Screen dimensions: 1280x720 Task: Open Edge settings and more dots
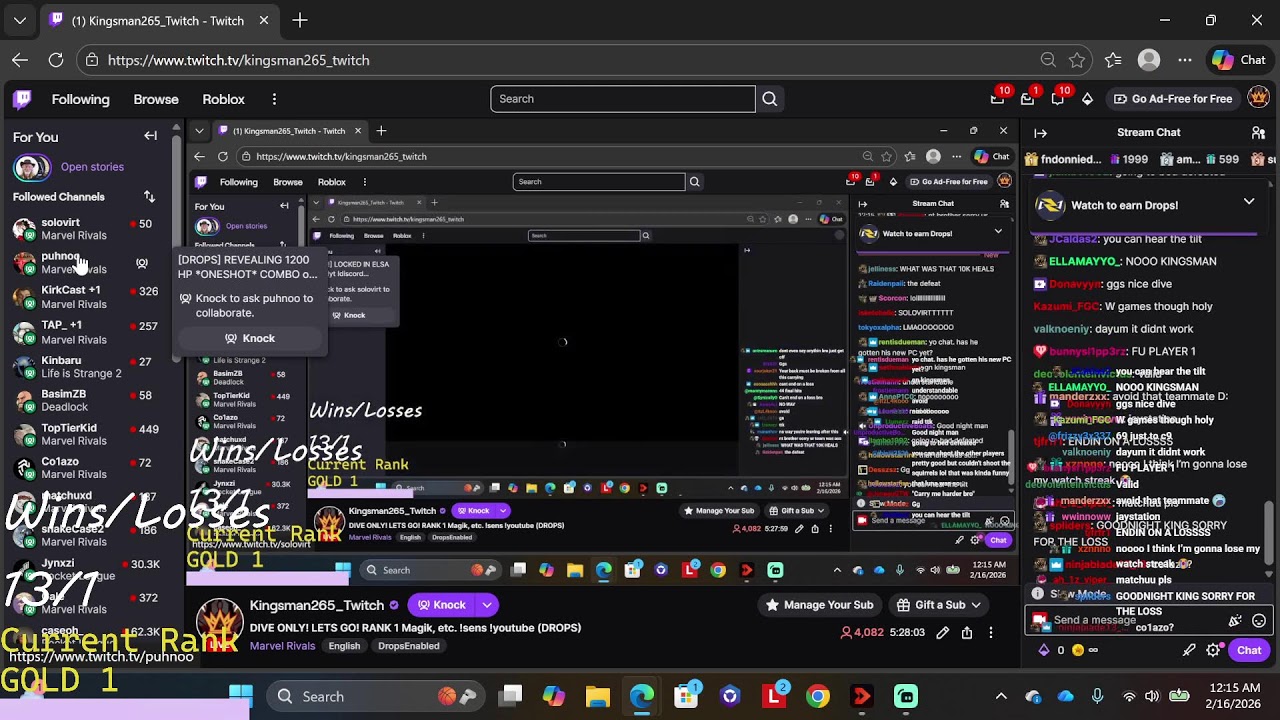[x=1185, y=60]
